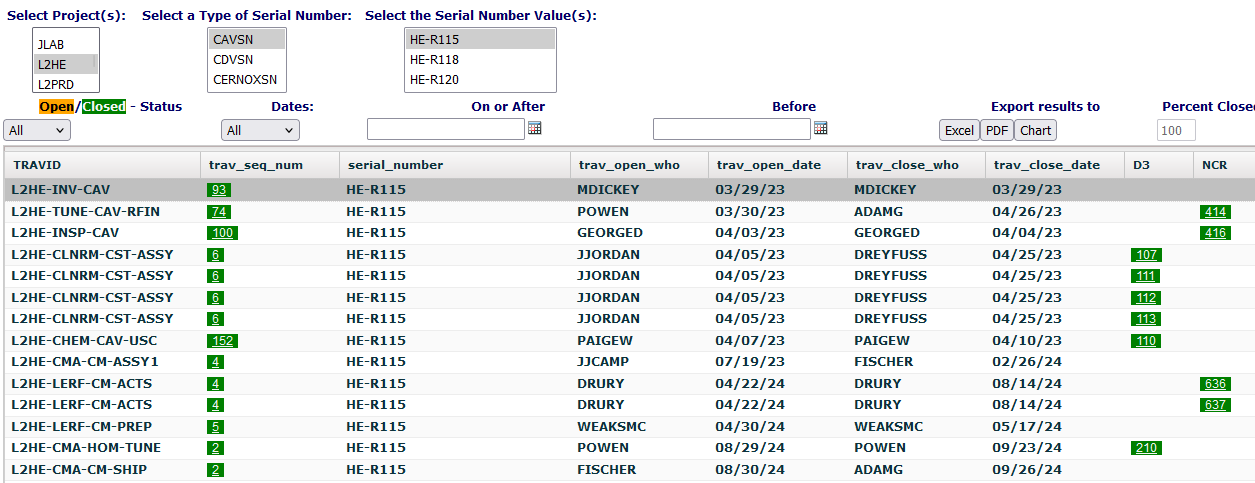
Task: Open the Status filter dropdown
Action: [37, 130]
